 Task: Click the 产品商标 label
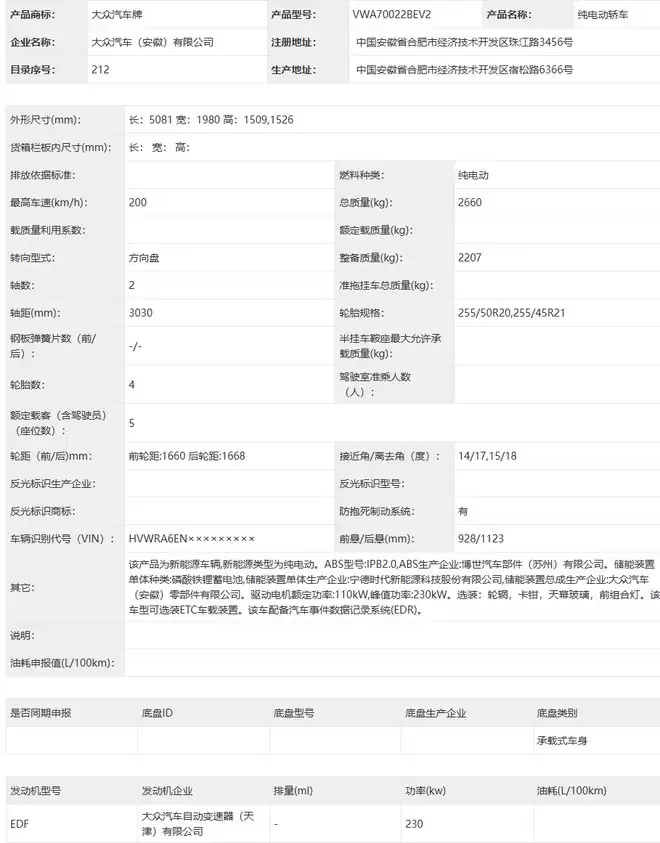point(32,15)
